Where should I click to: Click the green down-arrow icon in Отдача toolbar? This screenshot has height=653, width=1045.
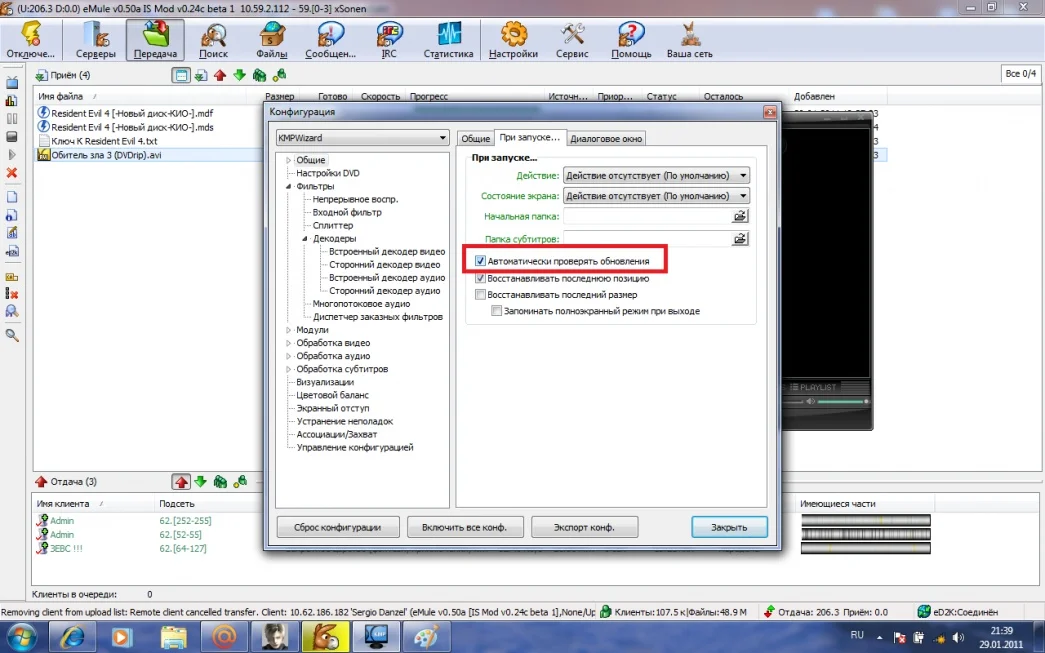coord(201,482)
